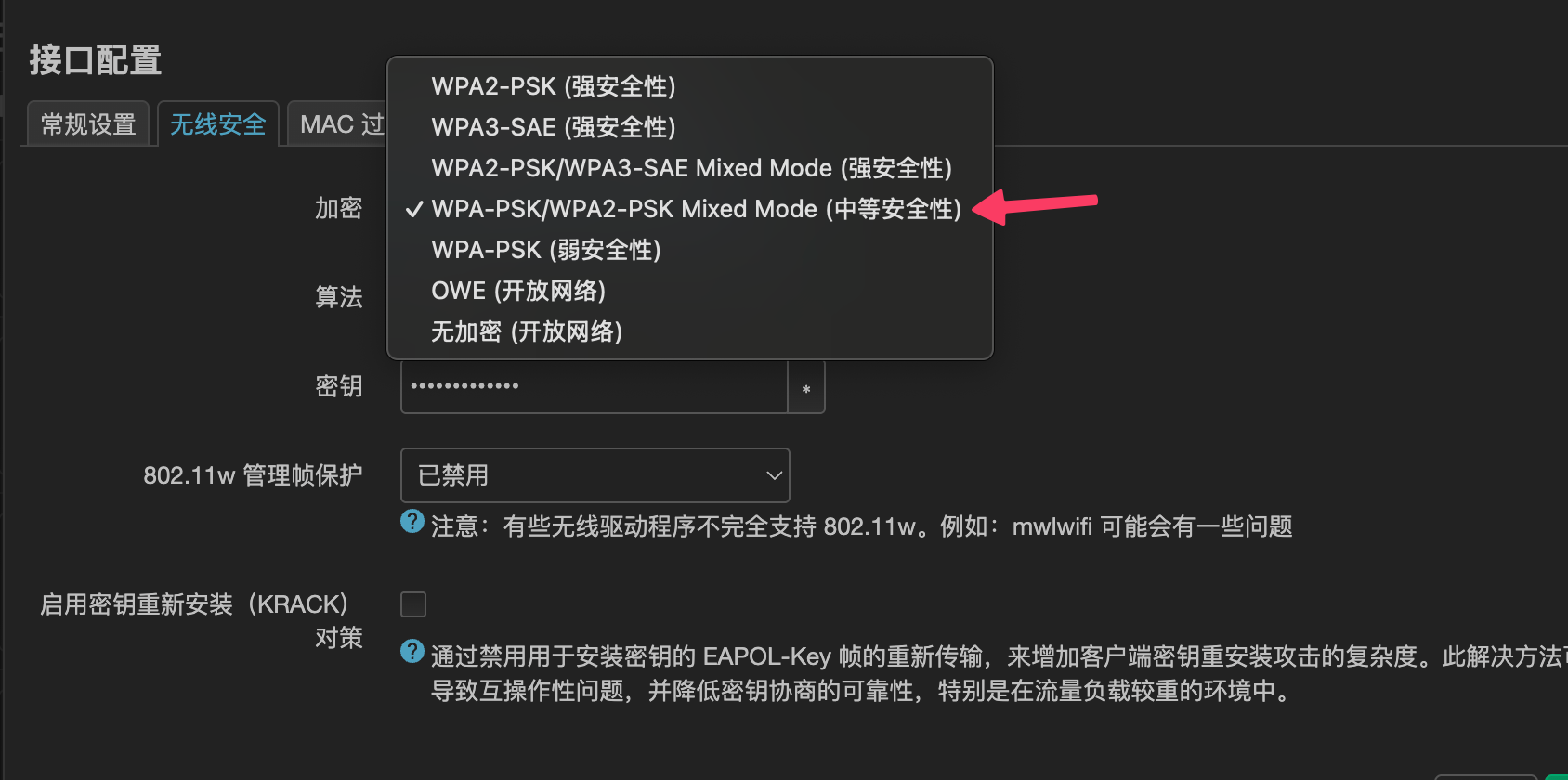
Task: Choose WPA-PSK/WPA2-PSK Mixed Mode (中等安全性)
Action: coord(696,209)
